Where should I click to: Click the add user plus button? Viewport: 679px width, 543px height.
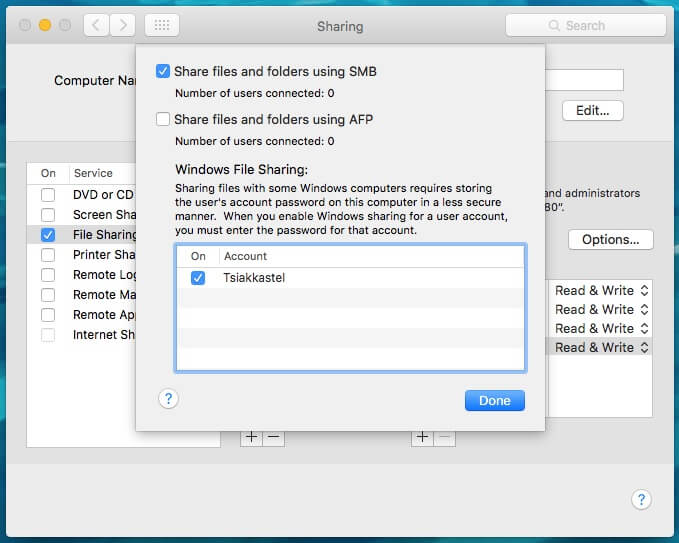click(x=422, y=438)
